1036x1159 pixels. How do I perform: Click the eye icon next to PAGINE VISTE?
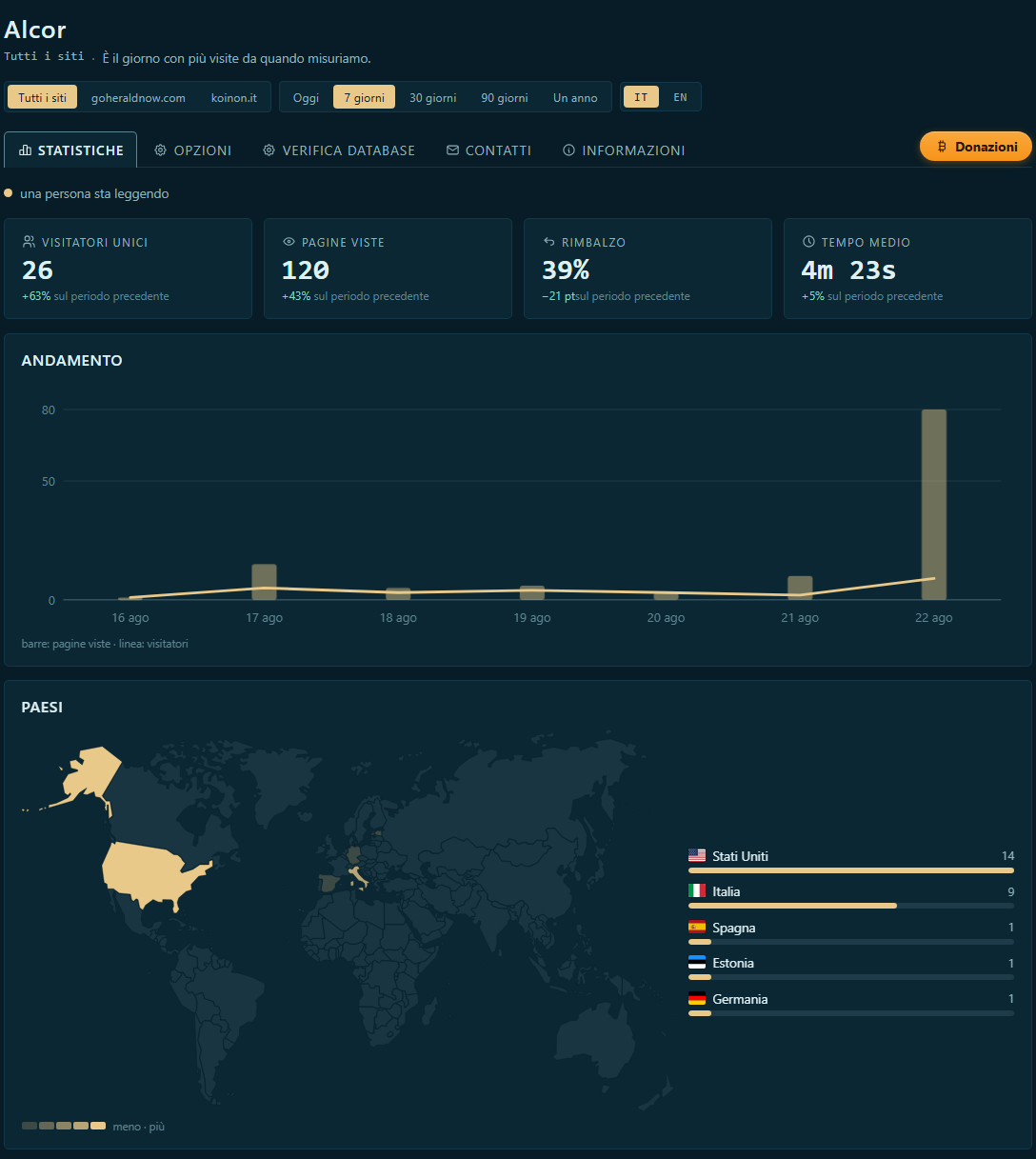click(x=289, y=242)
